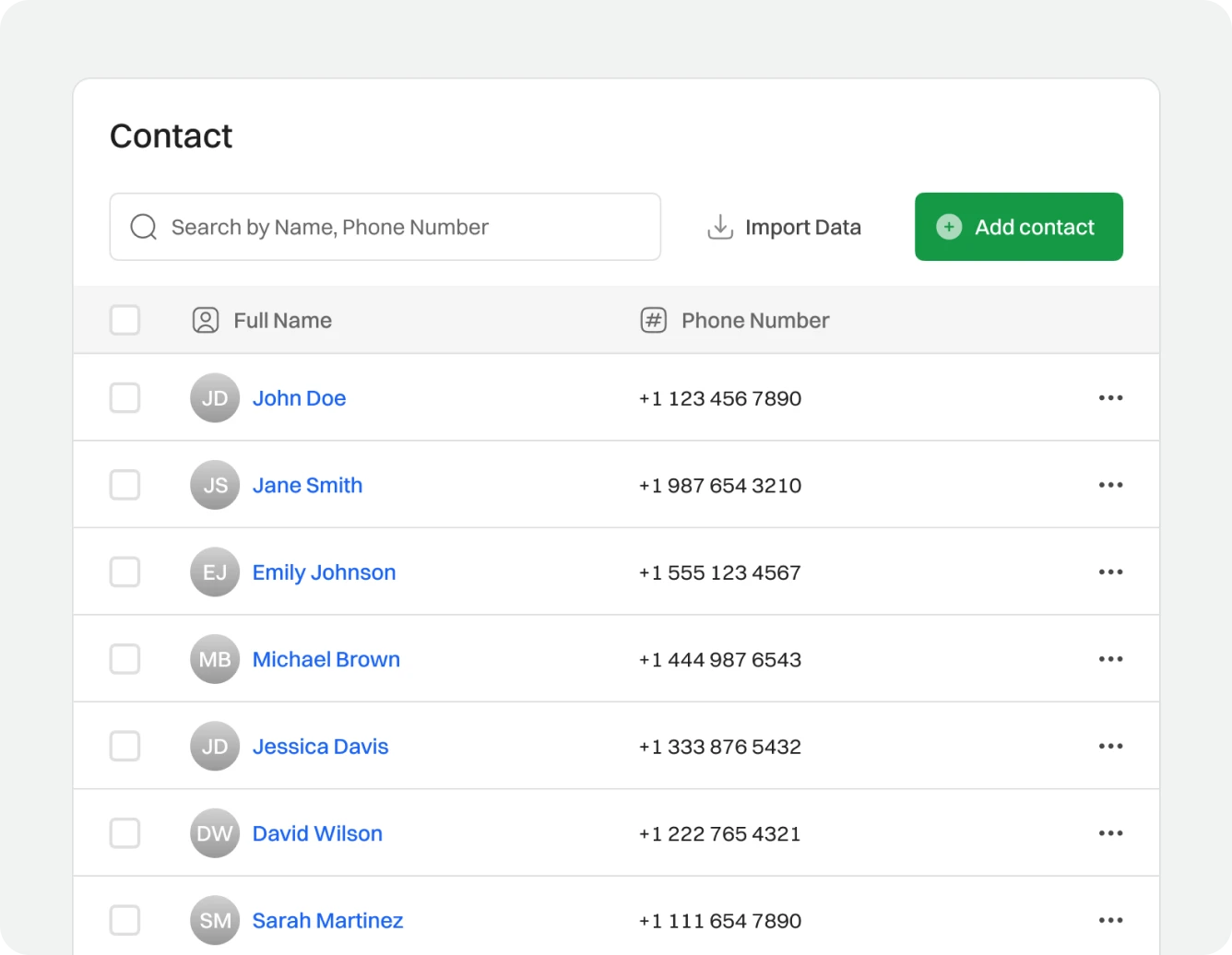Image resolution: width=1232 pixels, height=955 pixels.
Task: Expand Sarah Martinez's actions dropdown
Action: [x=1110, y=920]
